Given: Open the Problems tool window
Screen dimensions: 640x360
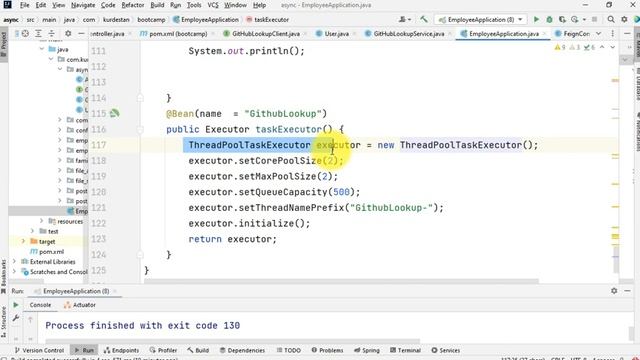Looking at the screenshot, I should coord(328,350).
